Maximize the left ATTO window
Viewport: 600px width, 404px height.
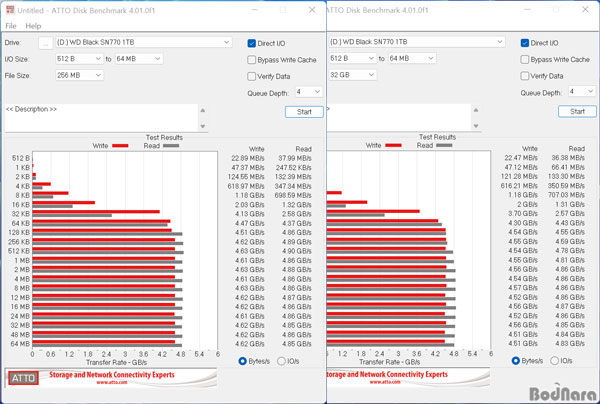(283, 10)
